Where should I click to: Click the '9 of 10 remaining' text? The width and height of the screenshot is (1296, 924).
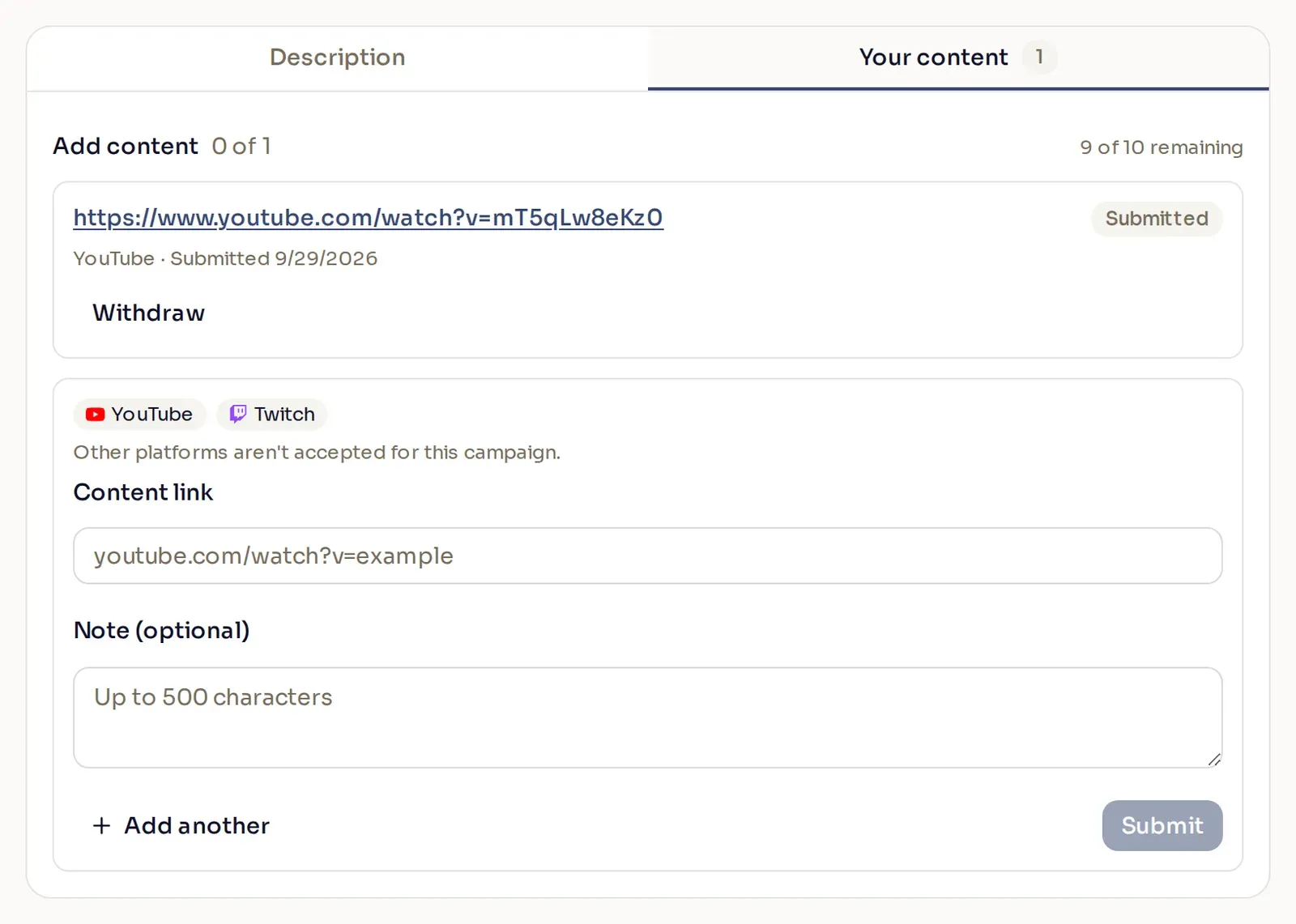click(x=1161, y=147)
